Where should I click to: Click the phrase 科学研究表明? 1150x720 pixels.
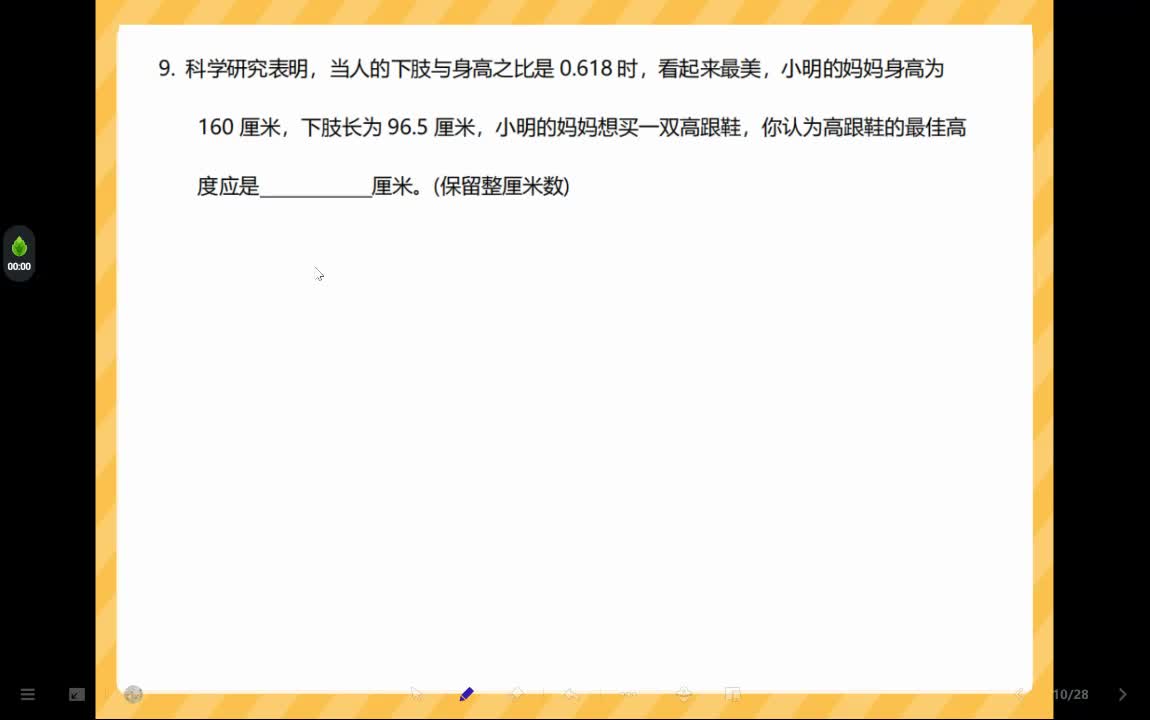[x=246, y=69]
